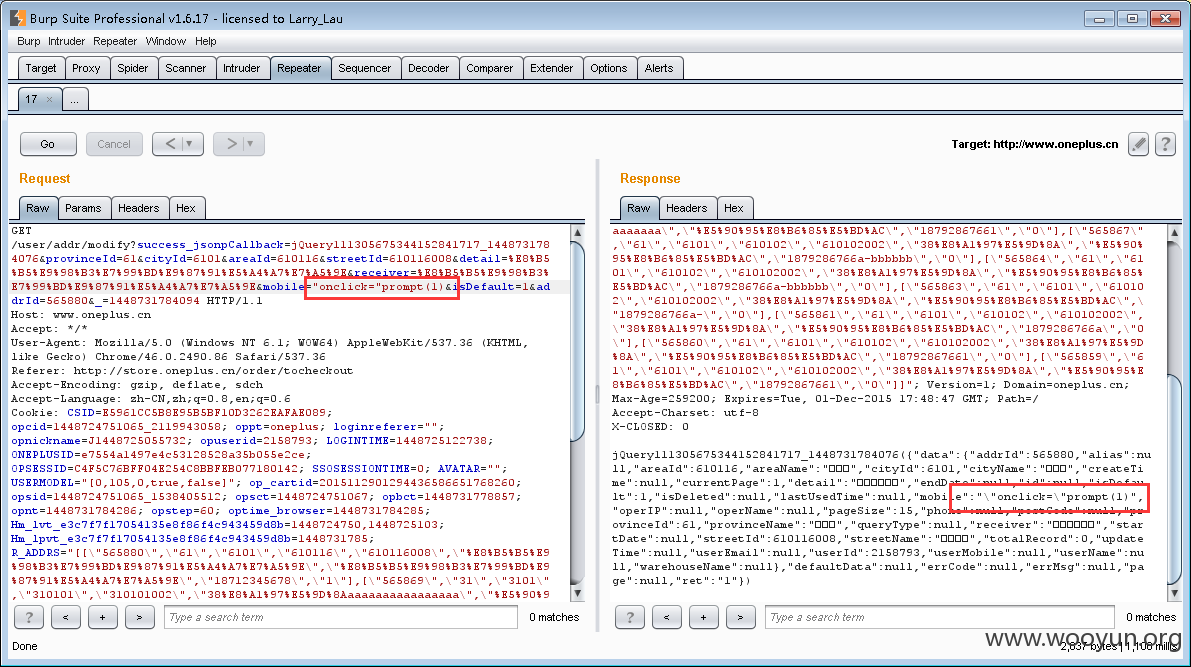Click the Response search term field
Viewport: 1191px width, 667px height.
click(x=940, y=617)
